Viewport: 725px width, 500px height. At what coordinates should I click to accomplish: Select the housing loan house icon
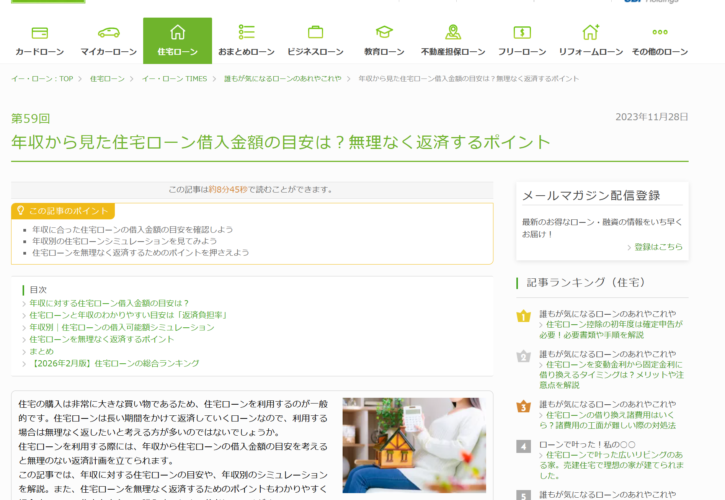[x=177, y=32]
